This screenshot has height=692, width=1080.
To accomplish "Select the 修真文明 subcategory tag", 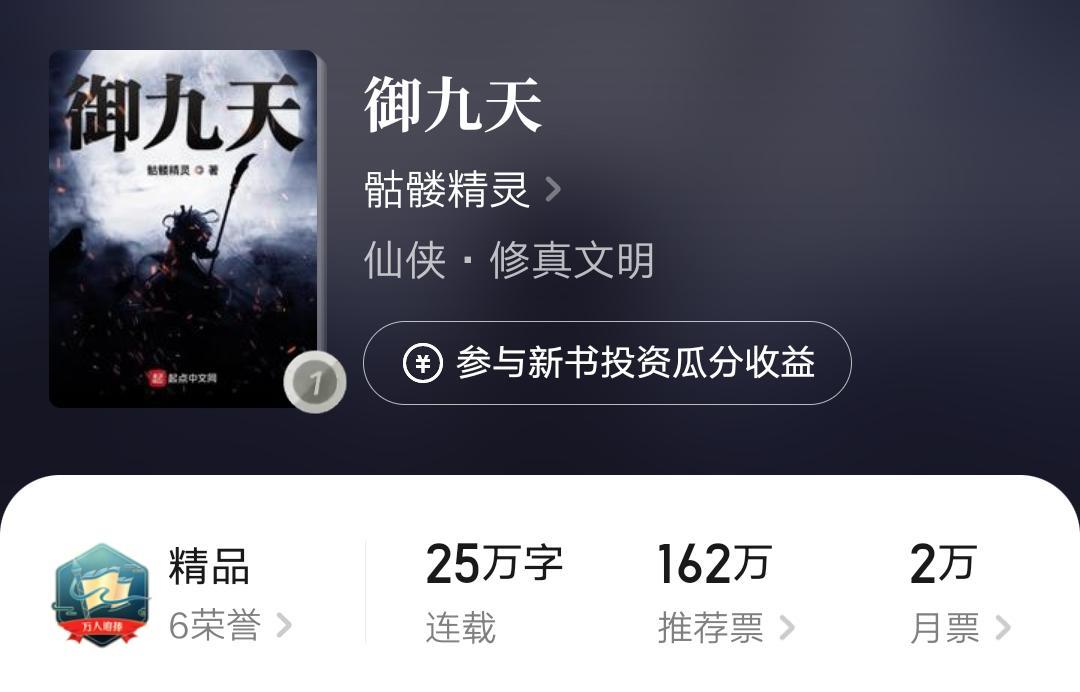I will (x=572, y=261).
